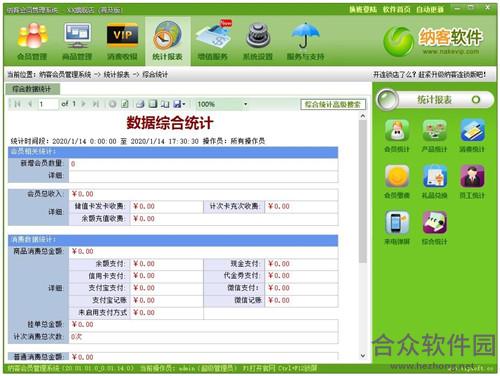Image resolution: width=500 pixels, height=376 pixels.
Task: Click the 纳客软件 logo
Action: (x=433, y=41)
